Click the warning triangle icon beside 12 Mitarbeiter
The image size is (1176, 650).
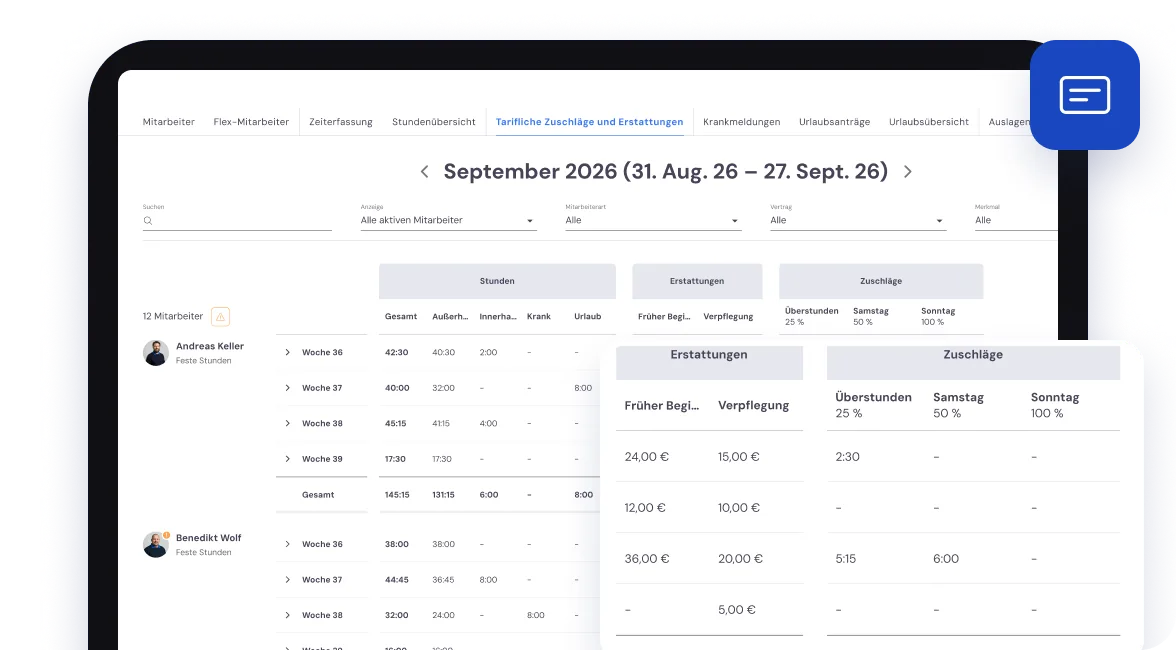coord(220,317)
